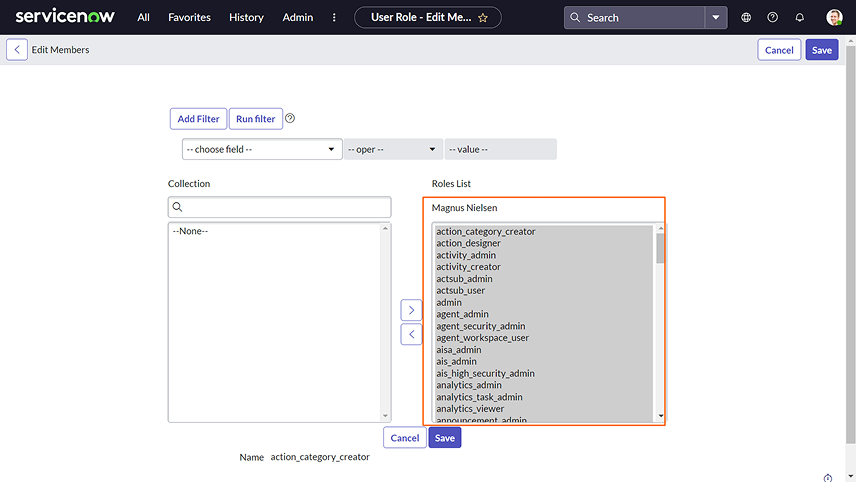Open the Favorites menu
856x482 pixels.
point(189,17)
